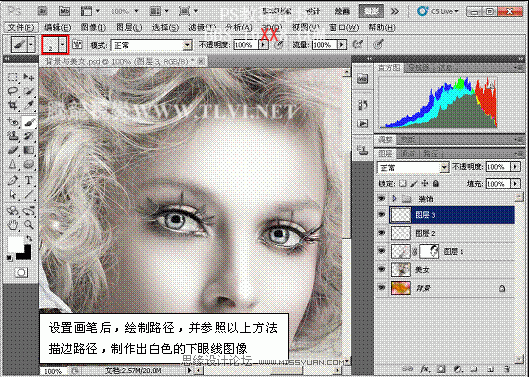Enable lock transparent pixels for layer

[402, 184]
